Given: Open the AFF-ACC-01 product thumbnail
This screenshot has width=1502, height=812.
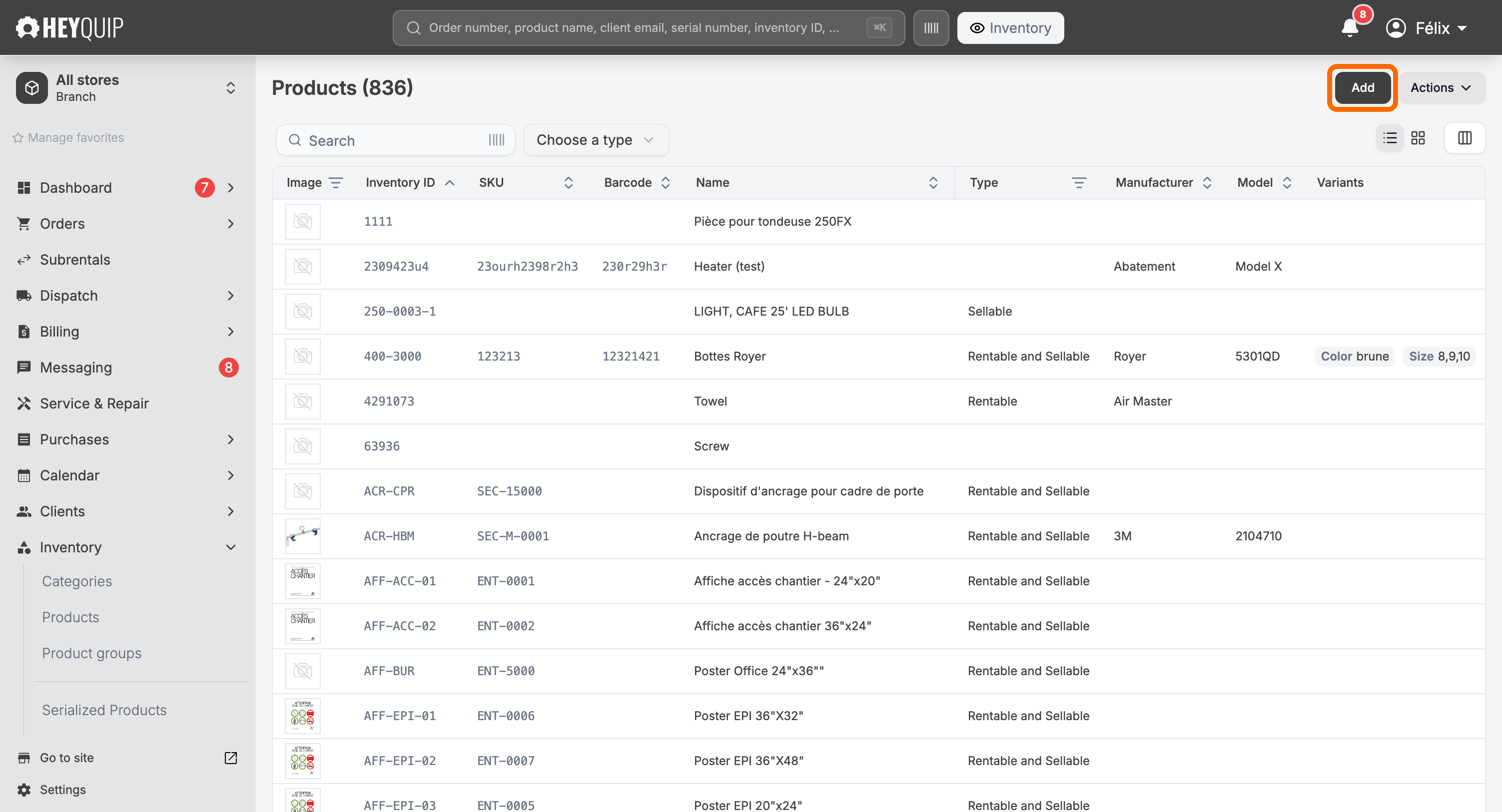Looking at the screenshot, I should point(303,581).
